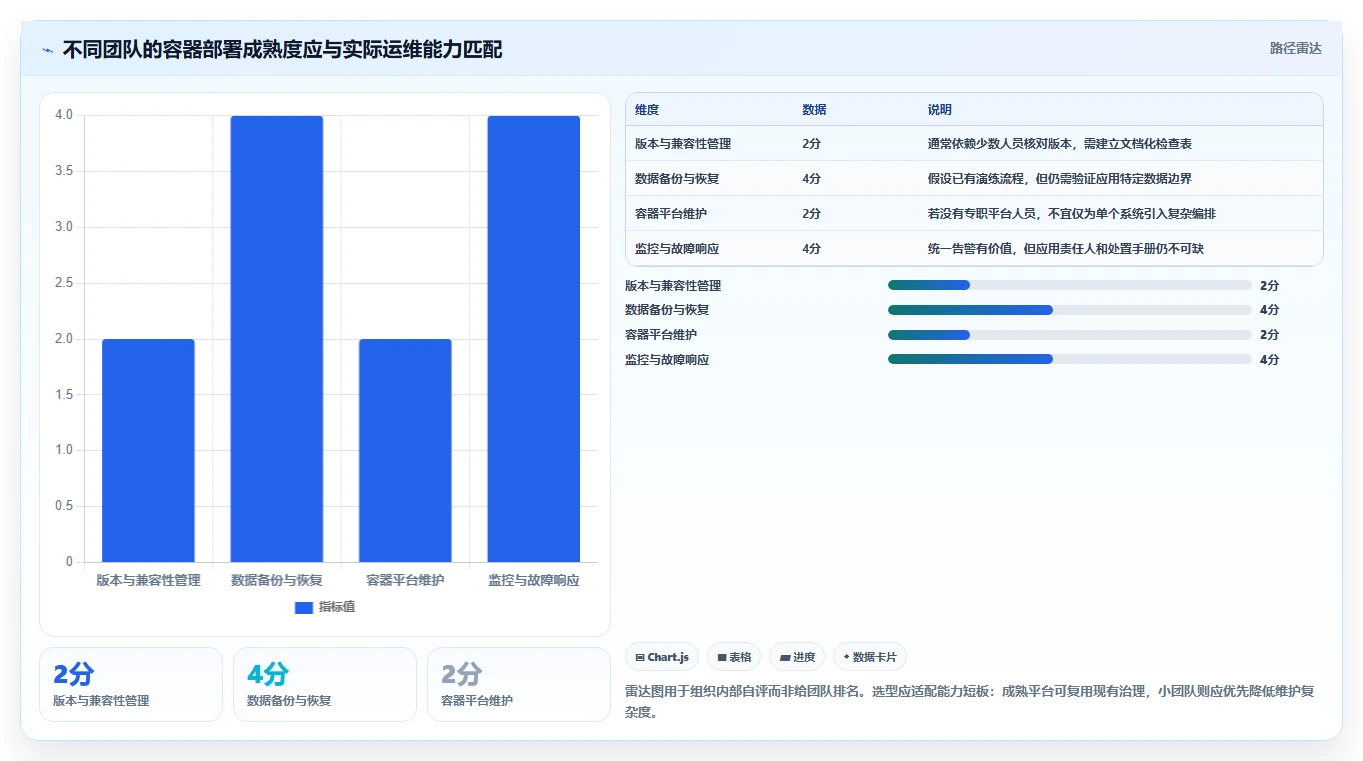
Task: Select the 进度 tag chip
Action: pyautogui.click(x=797, y=657)
